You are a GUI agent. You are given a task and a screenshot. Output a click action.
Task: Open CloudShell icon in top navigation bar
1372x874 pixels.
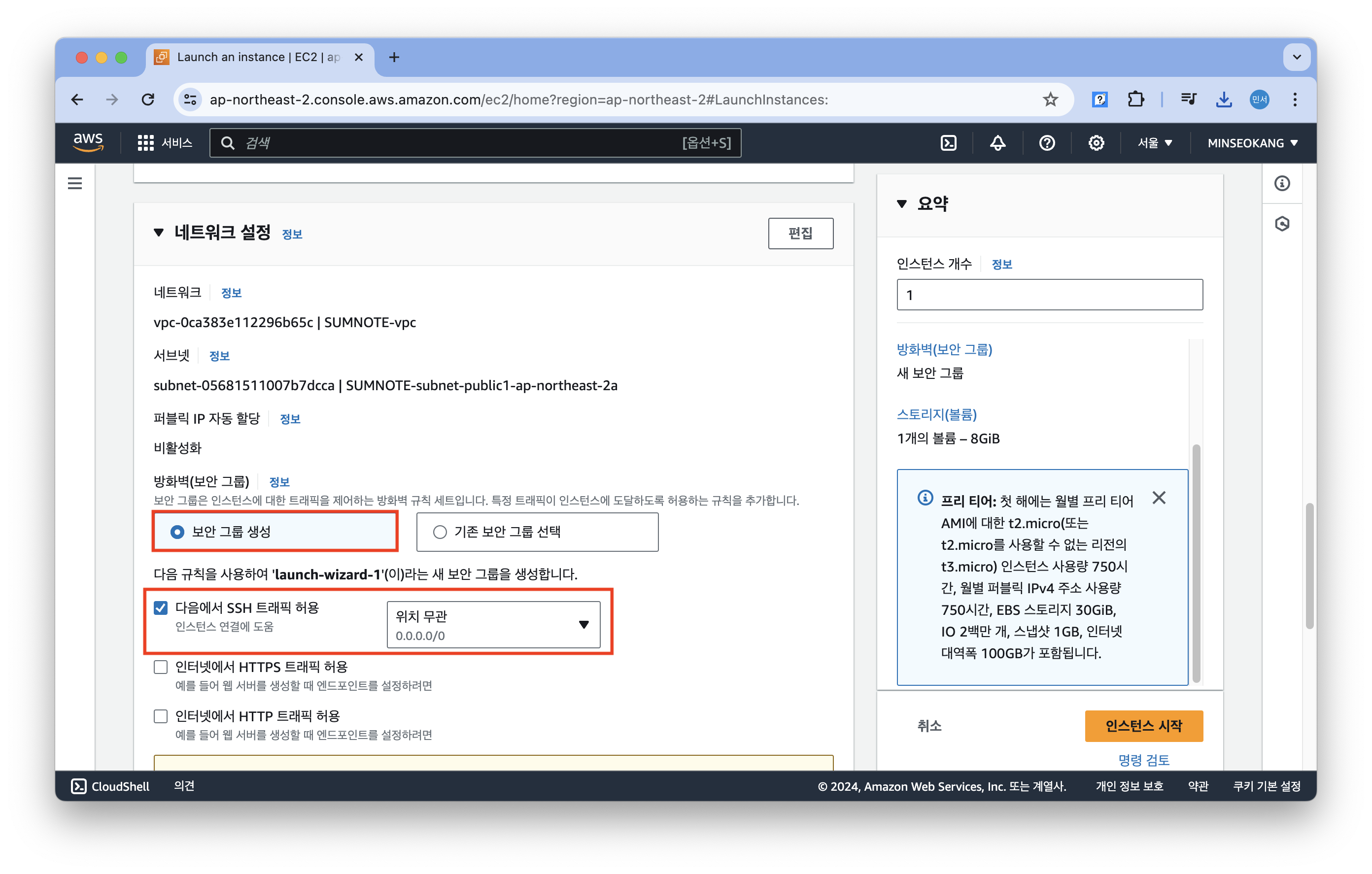[x=948, y=143]
